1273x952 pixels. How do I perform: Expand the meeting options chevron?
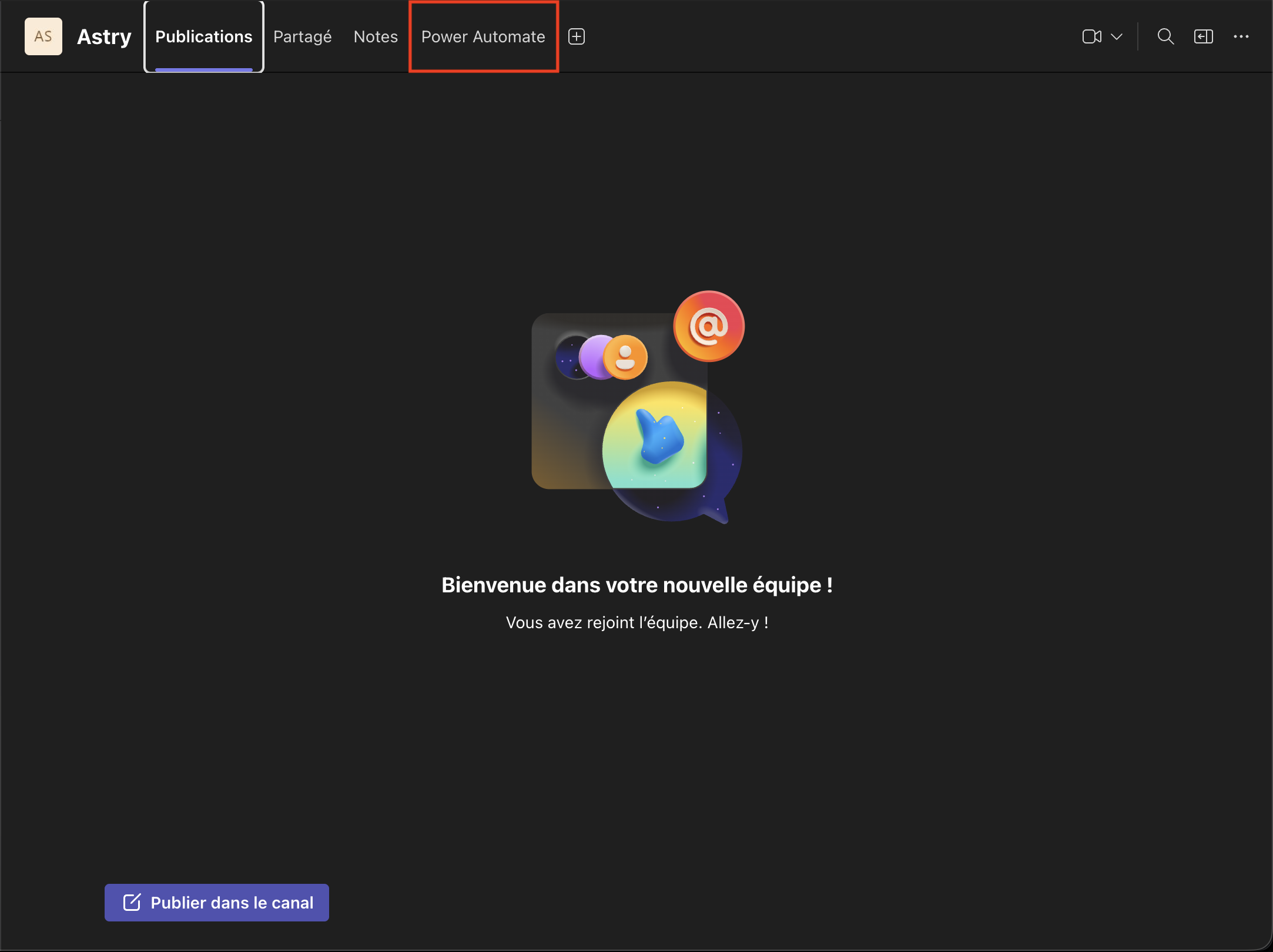[x=1116, y=36]
